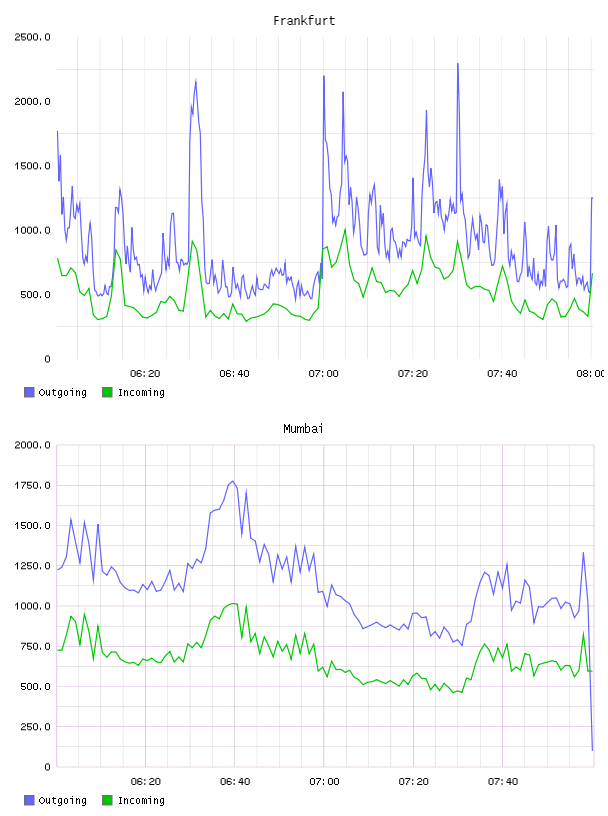Click the 750.0 y-axis label on Mumbai chart
The height and width of the screenshot is (816, 608).
tap(36, 647)
